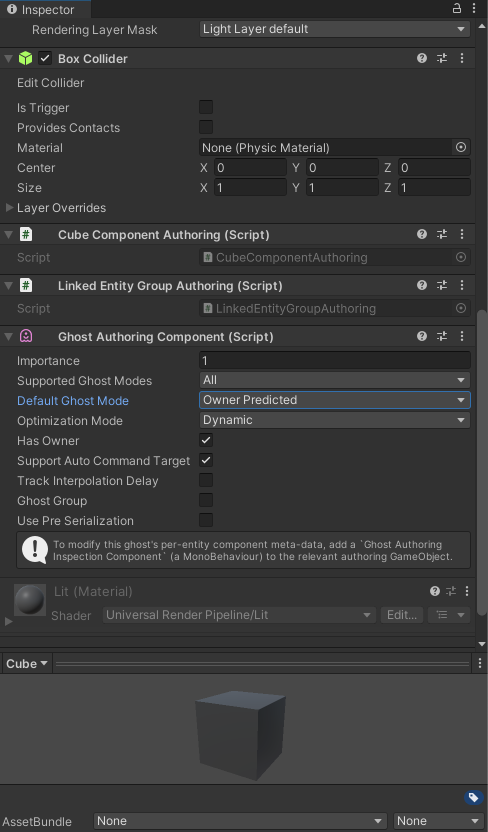Open the AssetBundle variant dropdown
488x832 pixels.
point(438,821)
